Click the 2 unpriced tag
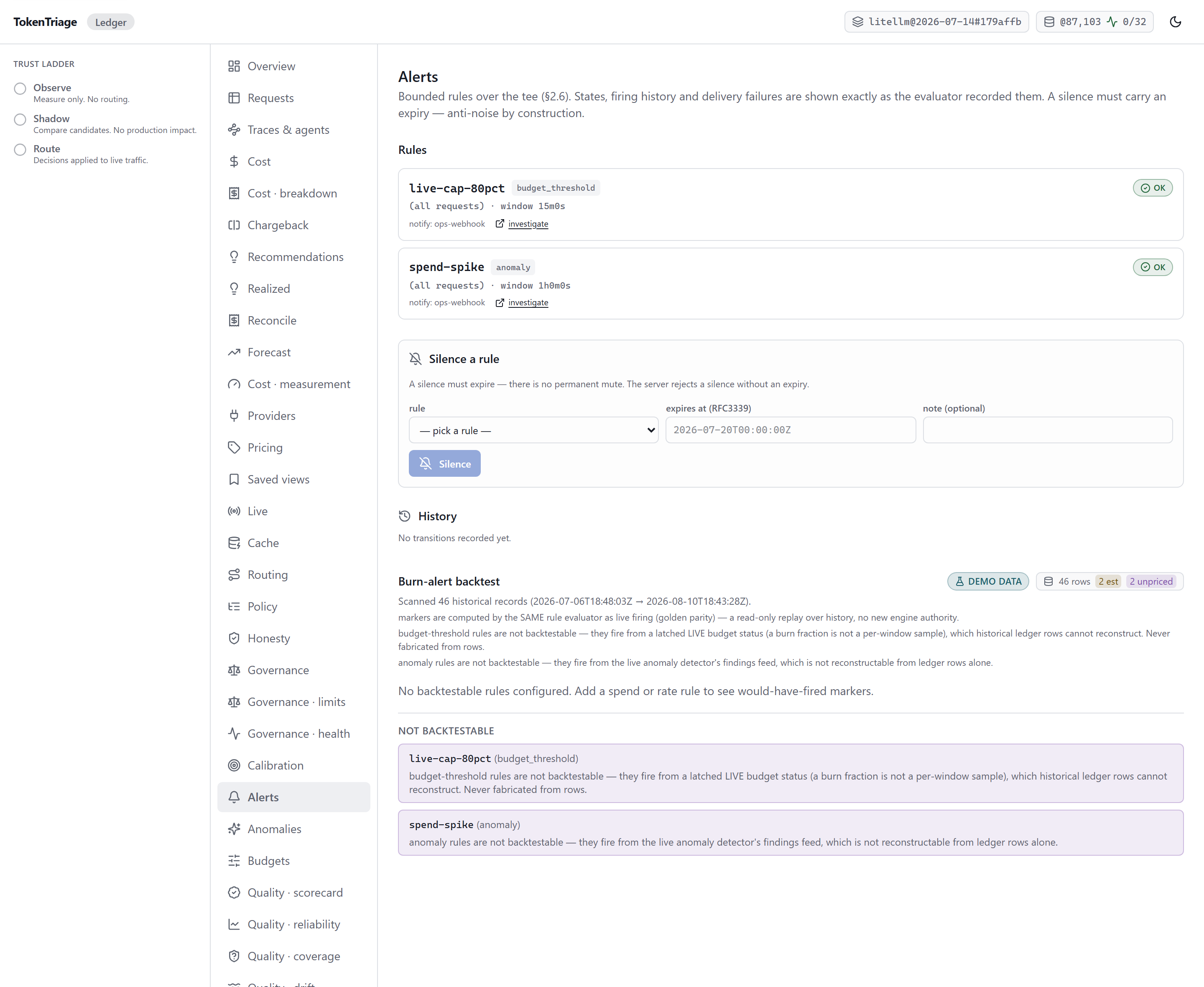Screen dimensions: 1204x987 click(1151, 581)
